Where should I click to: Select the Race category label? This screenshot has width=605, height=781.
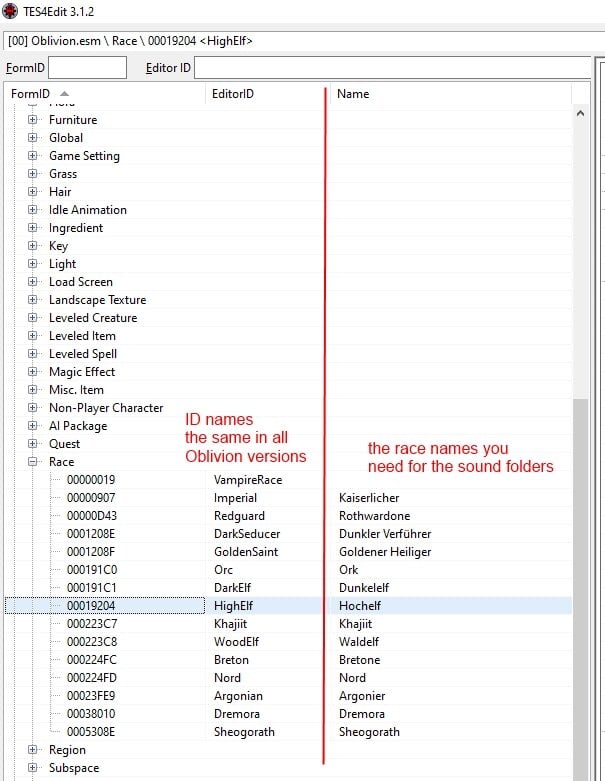[x=61, y=462]
